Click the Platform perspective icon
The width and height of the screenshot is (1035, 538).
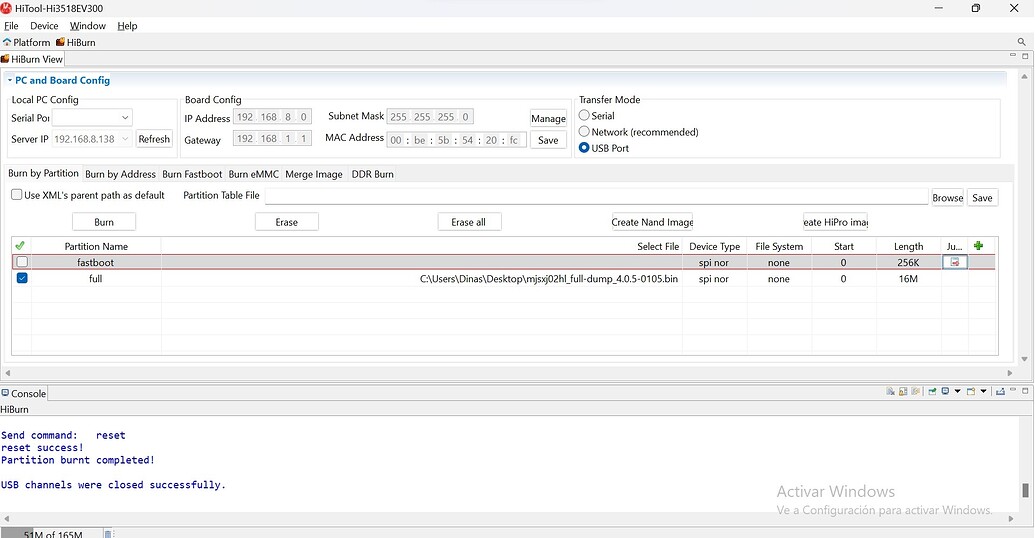(x=7, y=42)
